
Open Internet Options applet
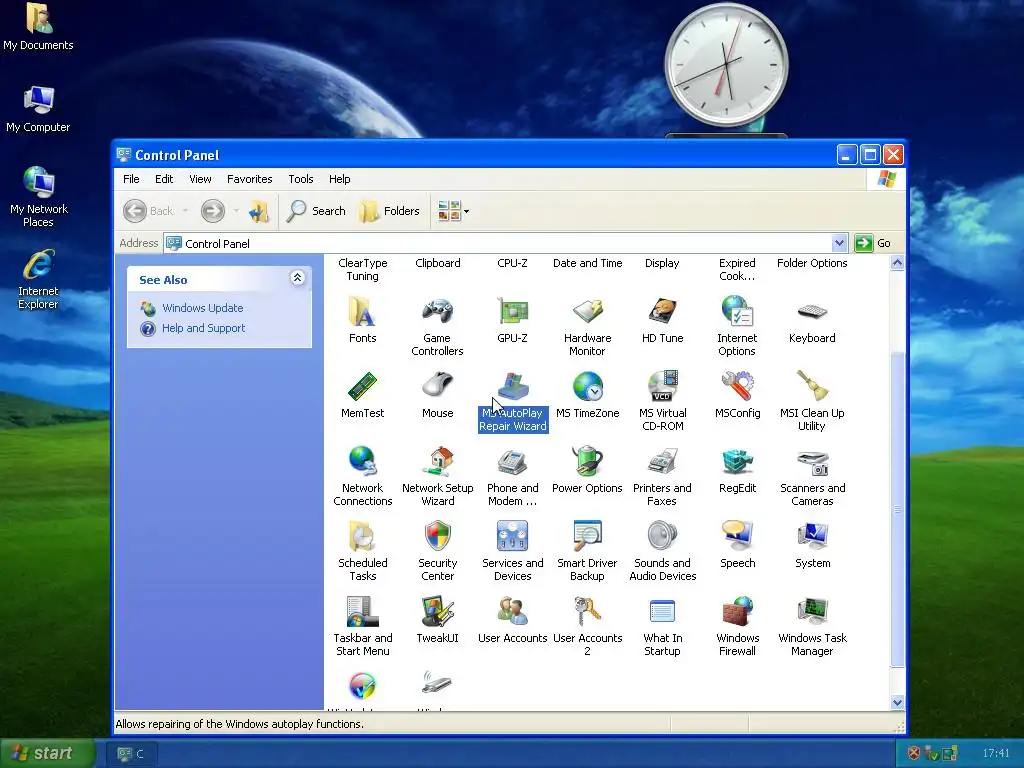click(x=737, y=312)
